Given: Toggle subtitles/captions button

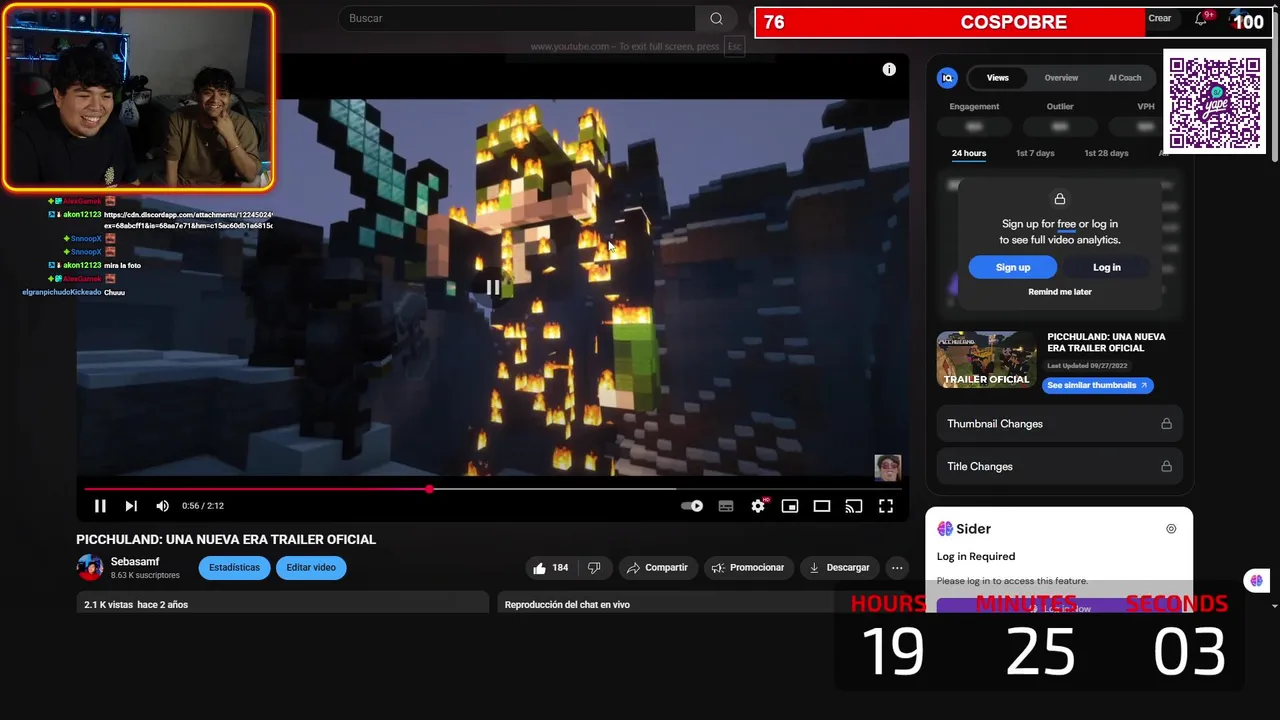Looking at the screenshot, I should [x=726, y=506].
